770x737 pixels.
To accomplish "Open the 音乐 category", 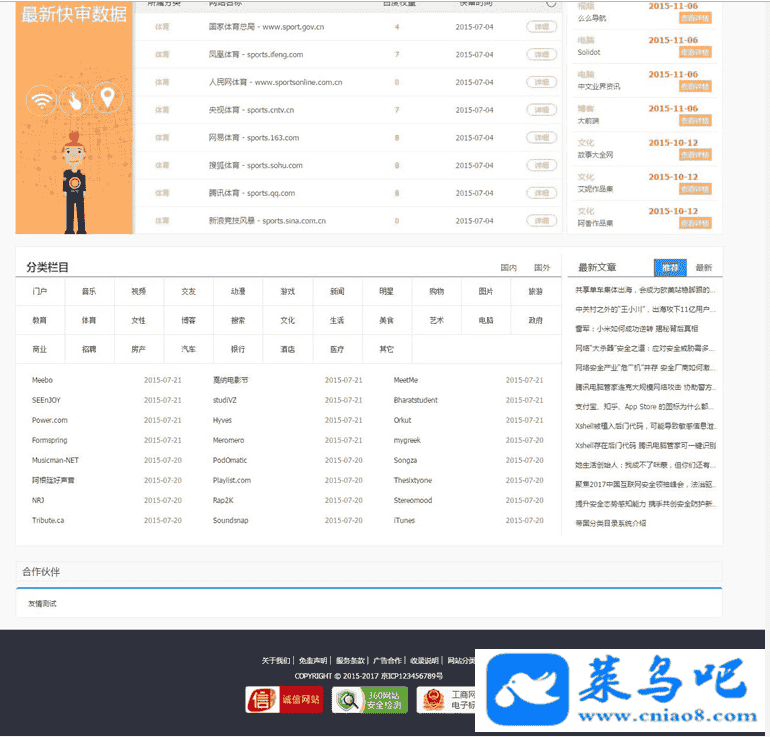I will (x=89, y=291).
